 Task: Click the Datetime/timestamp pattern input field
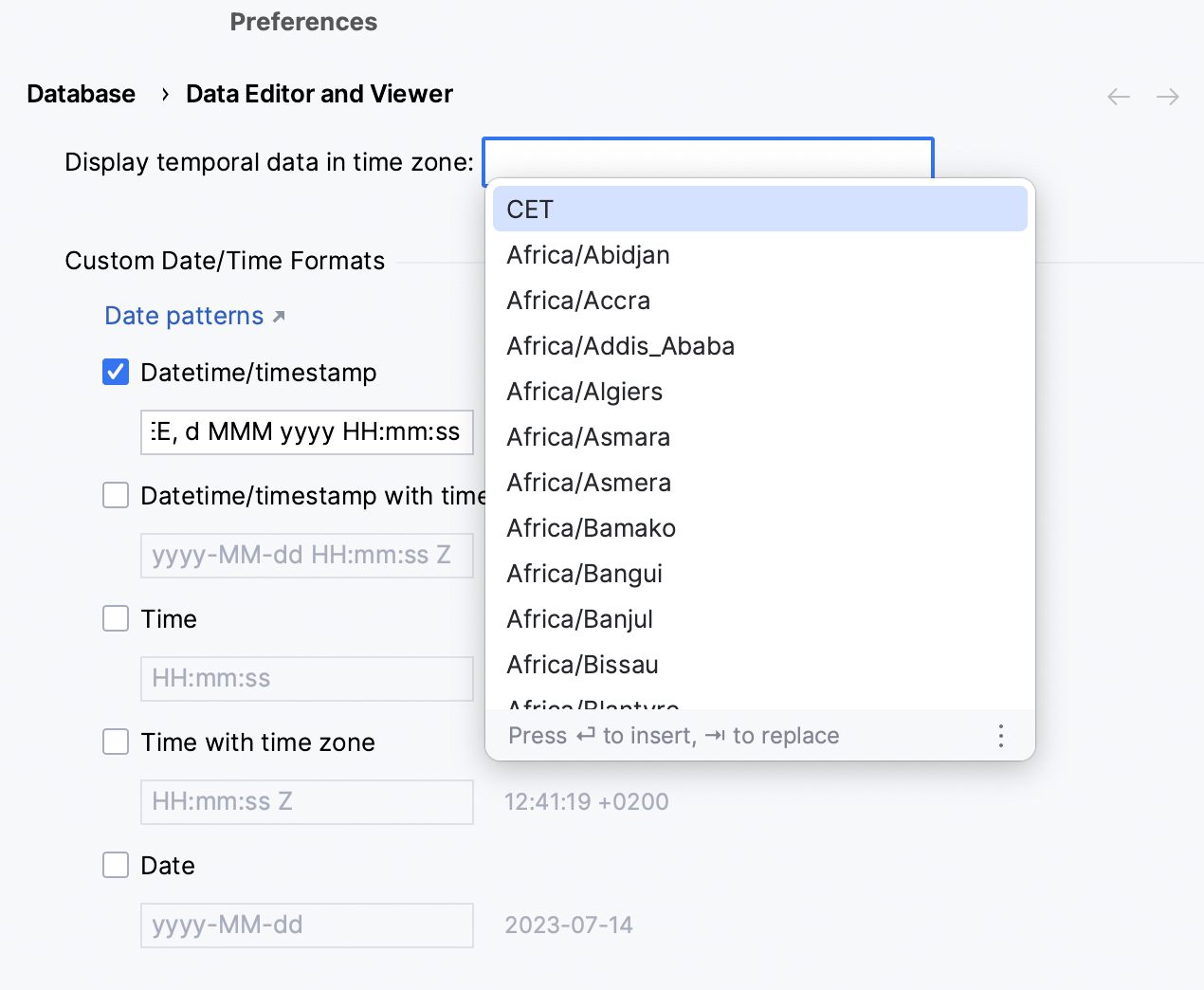[306, 432]
